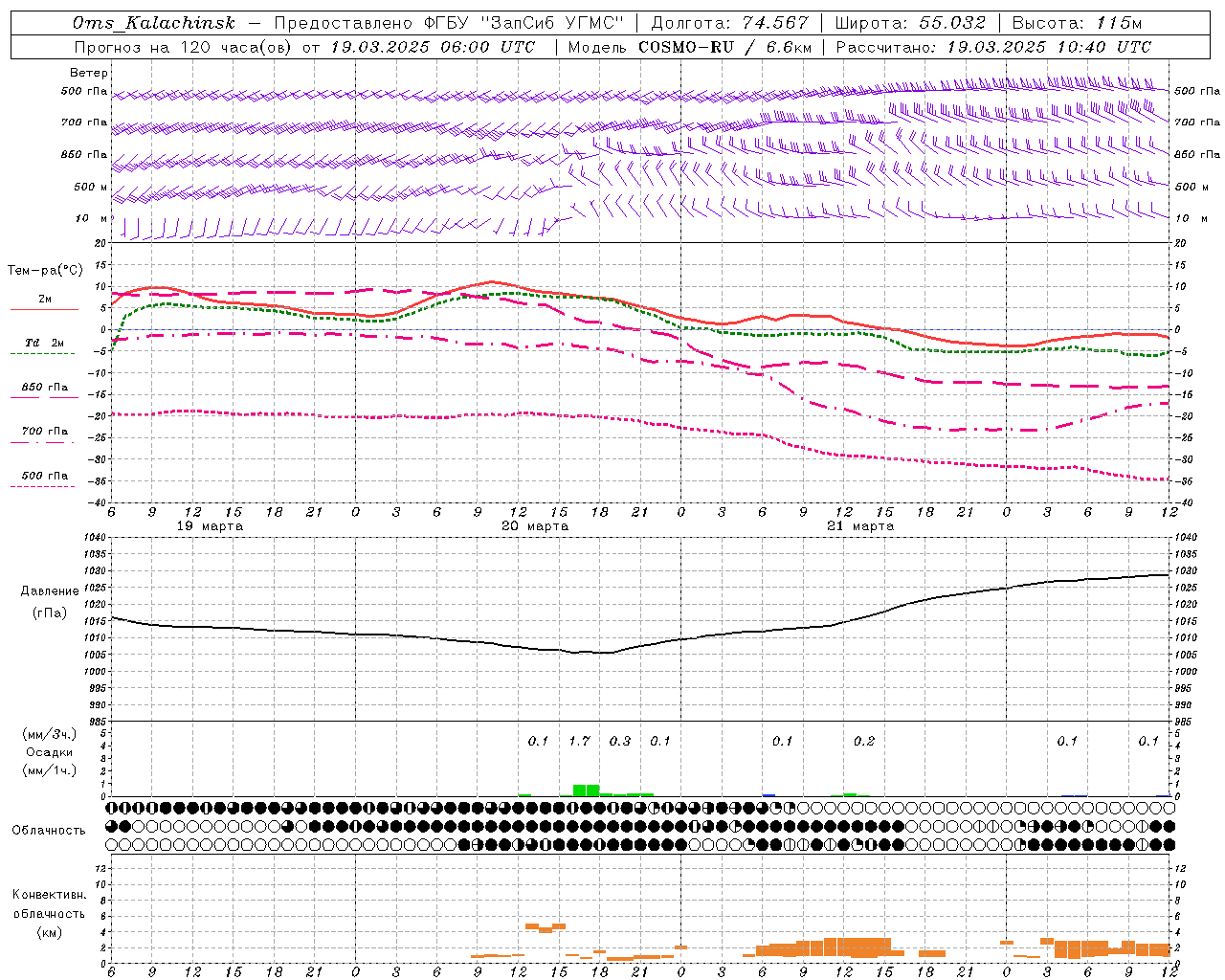This screenshot has width=1225, height=980.
Task: Select the precipitation amount 0.2
Action: tap(864, 741)
